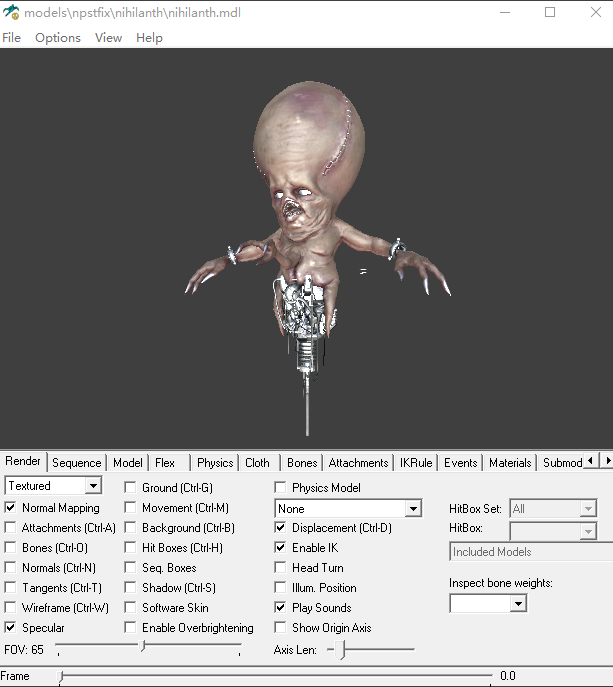Open the Submod tab
Image resolution: width=613 pixels, height=687 pixels.
562,463
